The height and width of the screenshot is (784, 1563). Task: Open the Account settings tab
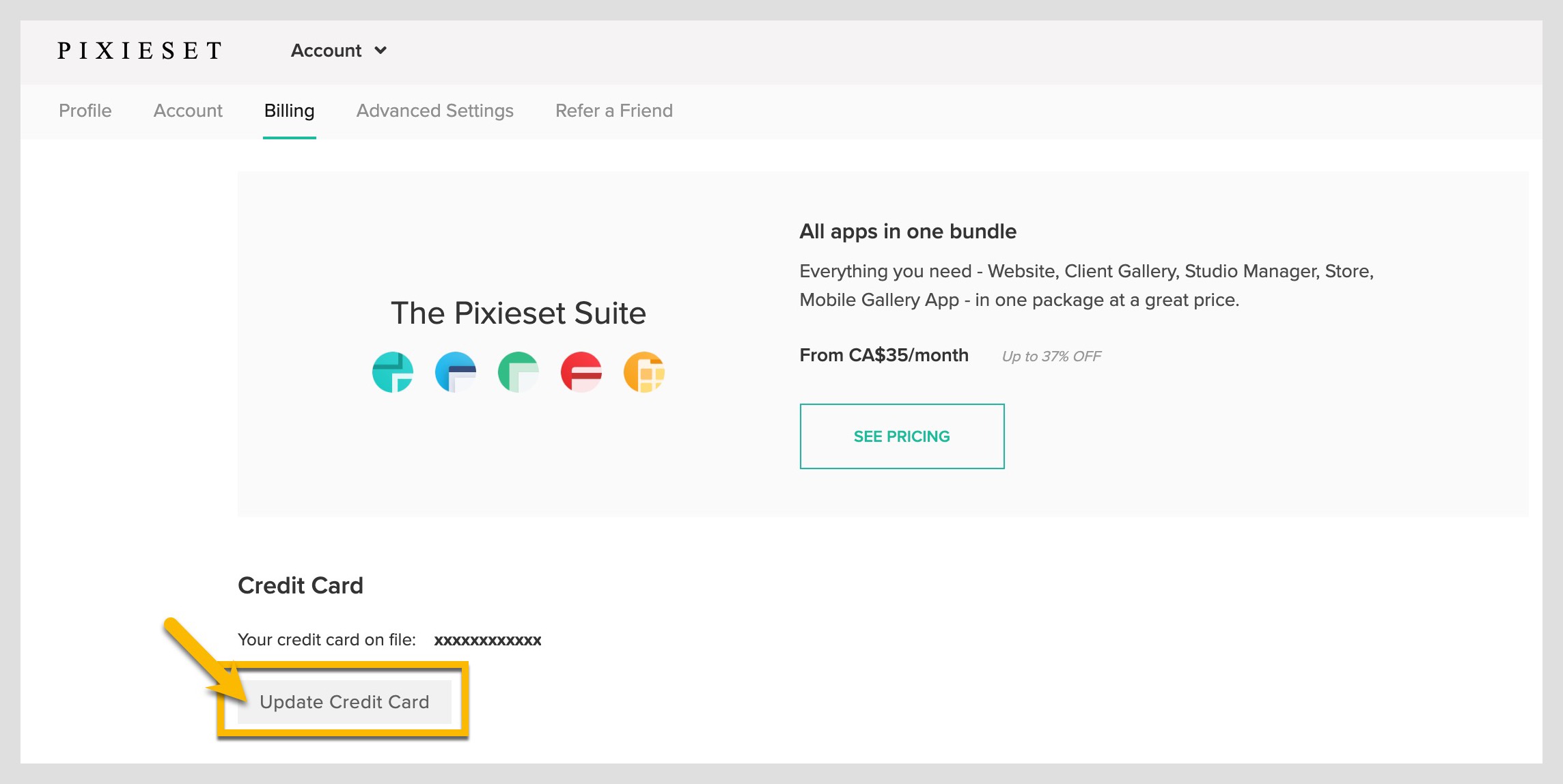pos(188,111)
